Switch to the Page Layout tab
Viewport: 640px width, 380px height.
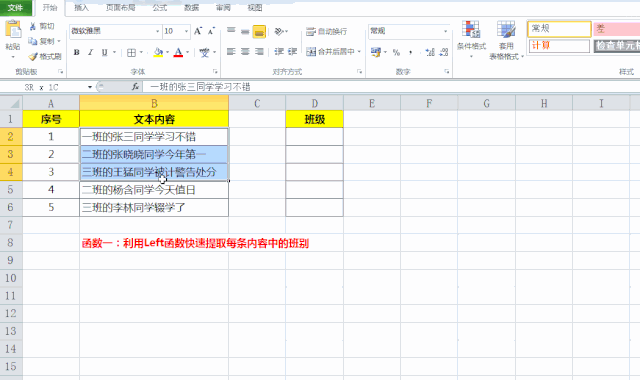[x=120, y=7]
